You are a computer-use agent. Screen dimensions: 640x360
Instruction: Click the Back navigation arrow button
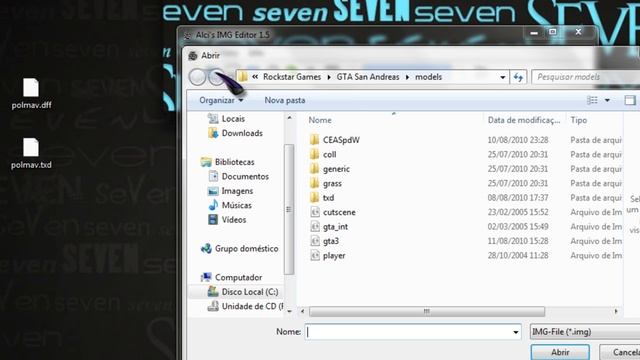pyautogui.click(x=198, y=77)
